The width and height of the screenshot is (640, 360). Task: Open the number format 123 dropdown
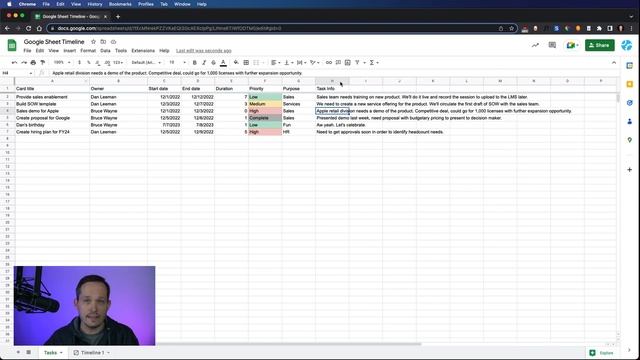[x=118, y=62]
